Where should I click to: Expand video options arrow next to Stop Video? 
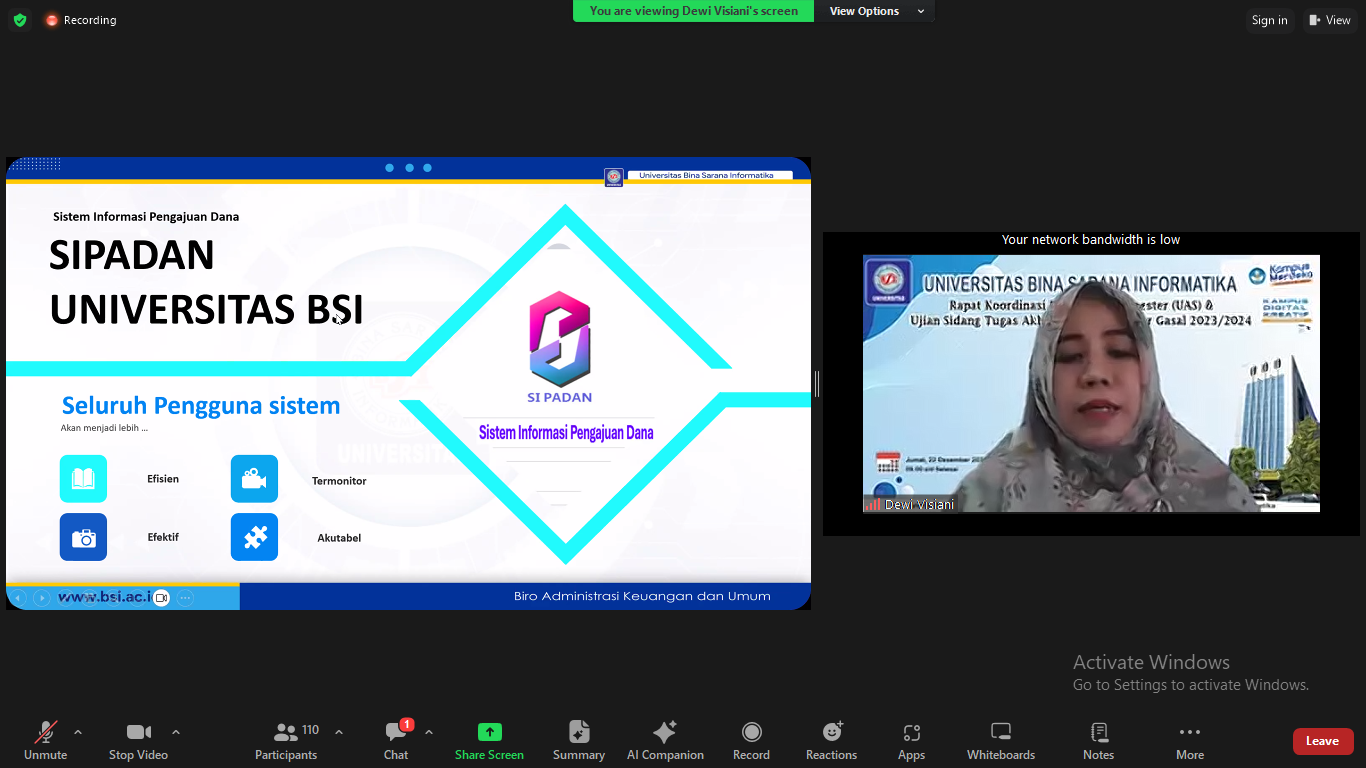click(x=176, y=732)
